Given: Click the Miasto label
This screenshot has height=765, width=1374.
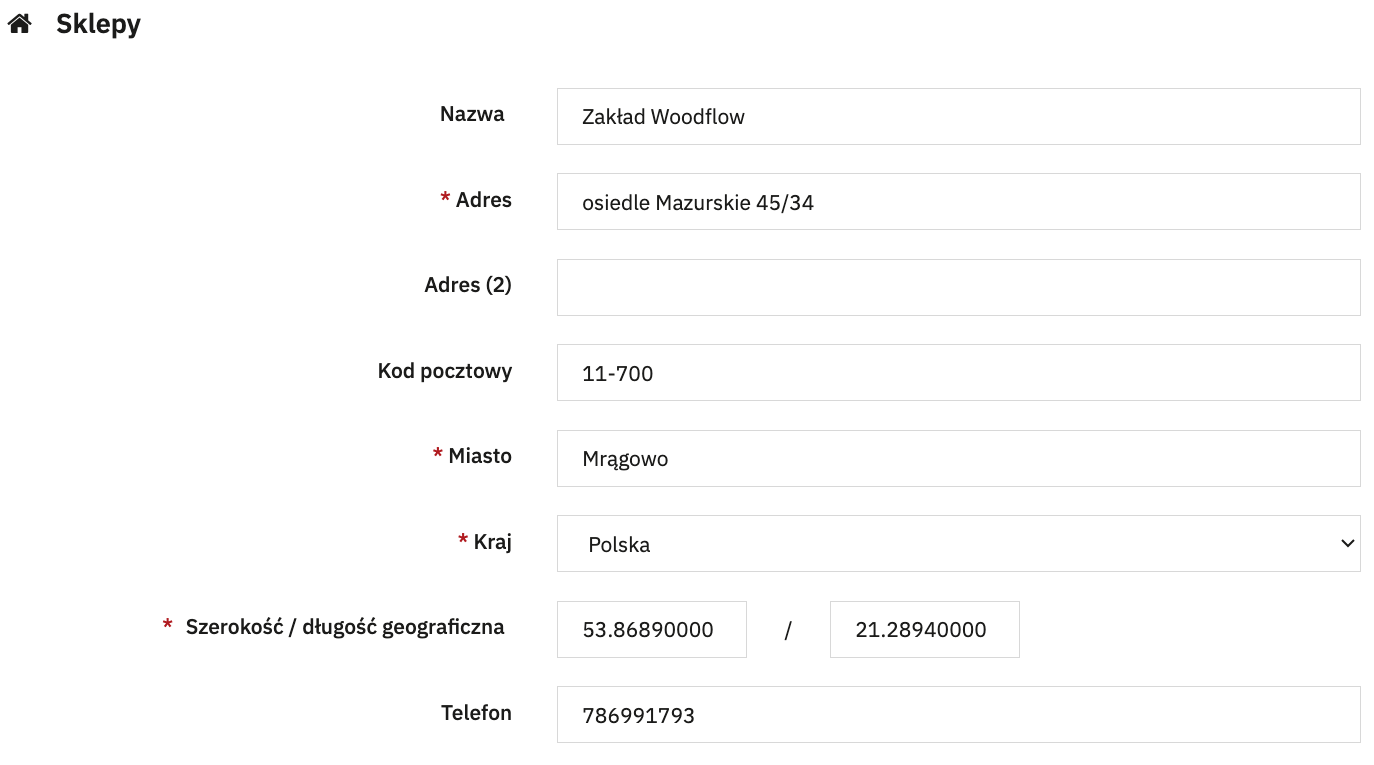Looking at the screenshot, I should [x=480, y=456].
